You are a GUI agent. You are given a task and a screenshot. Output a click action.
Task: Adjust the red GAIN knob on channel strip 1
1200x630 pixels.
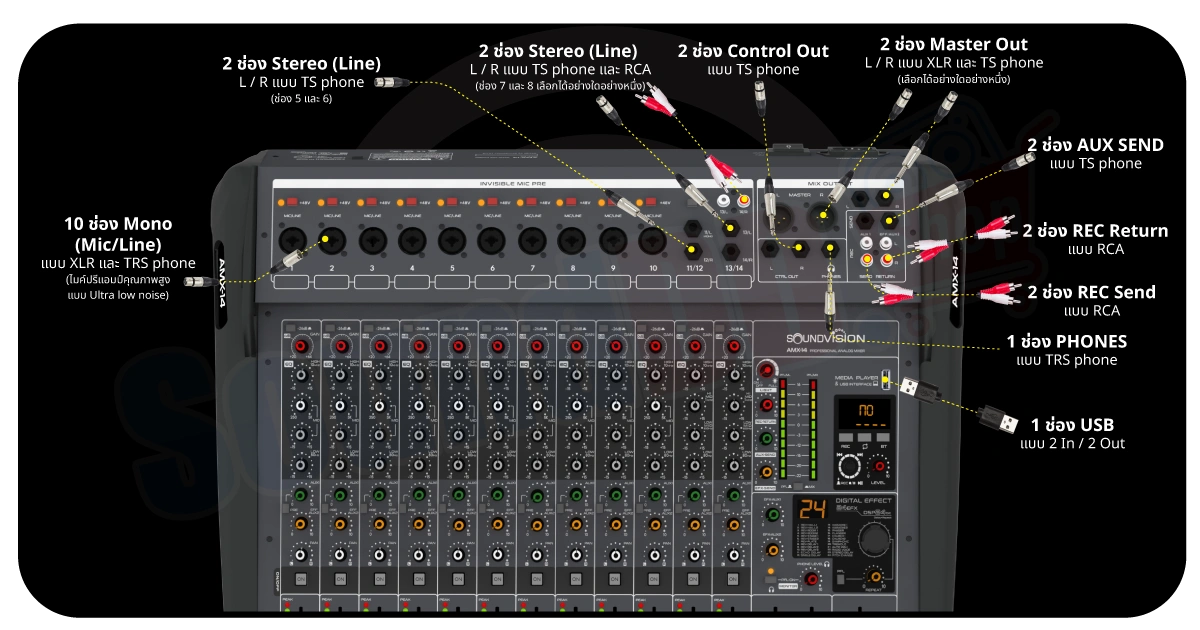coord(301,346)
